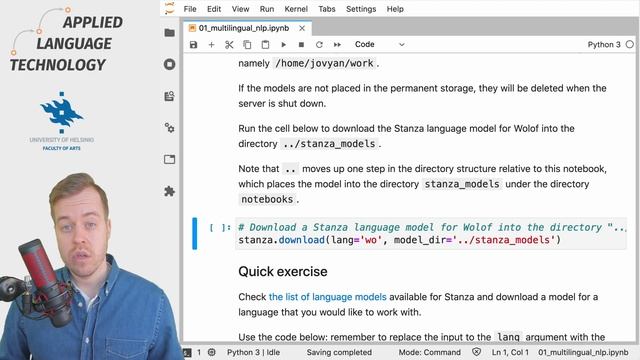Image resolution: width=640 pixels, height=360 pixels.
Task: Click Ln 1, Col 1 status entry
Action: [510, 352]
